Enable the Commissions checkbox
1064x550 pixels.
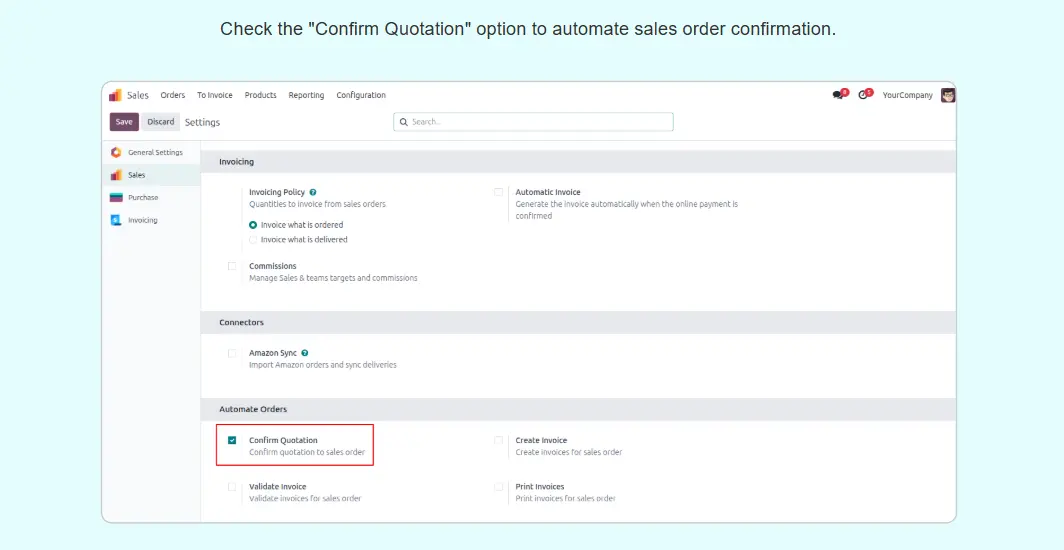point(232,266)
